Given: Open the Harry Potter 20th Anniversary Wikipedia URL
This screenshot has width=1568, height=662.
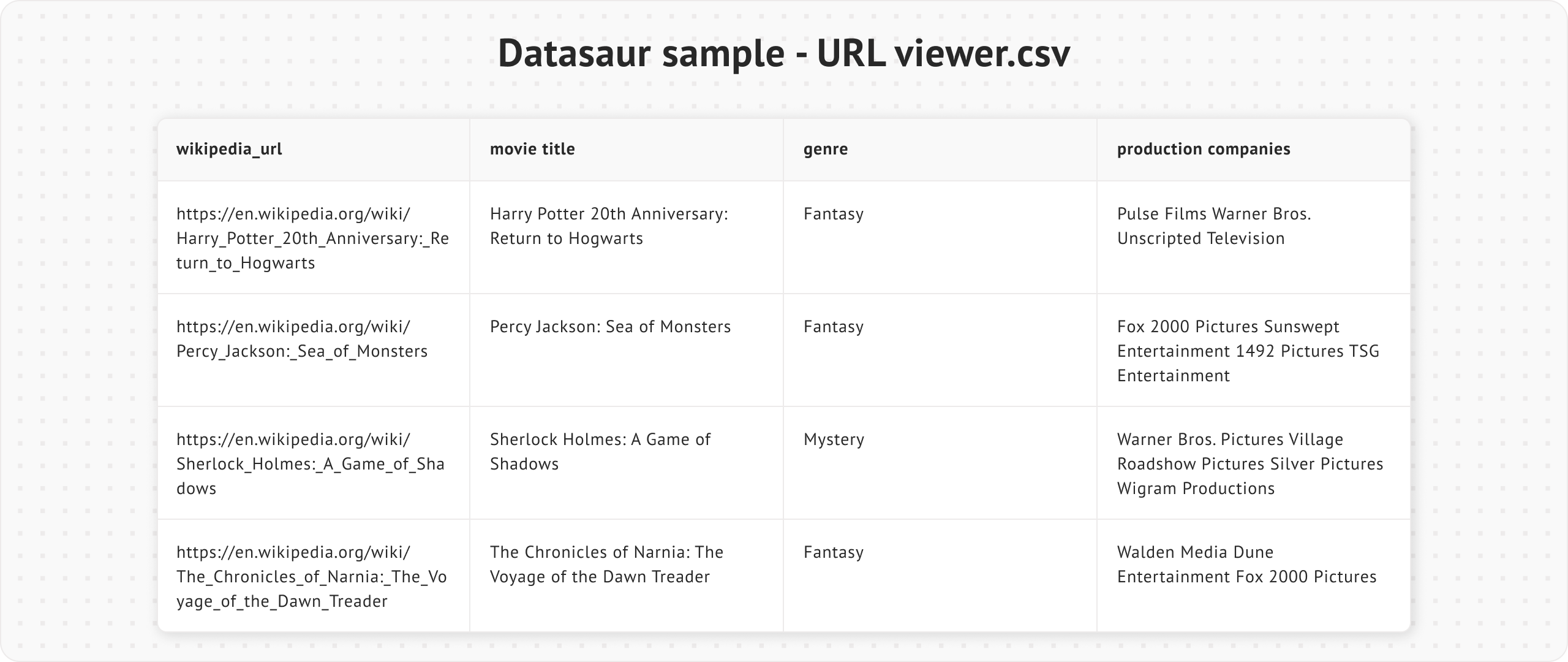Looking at the screenshot, I should click(x=312, y=238).
